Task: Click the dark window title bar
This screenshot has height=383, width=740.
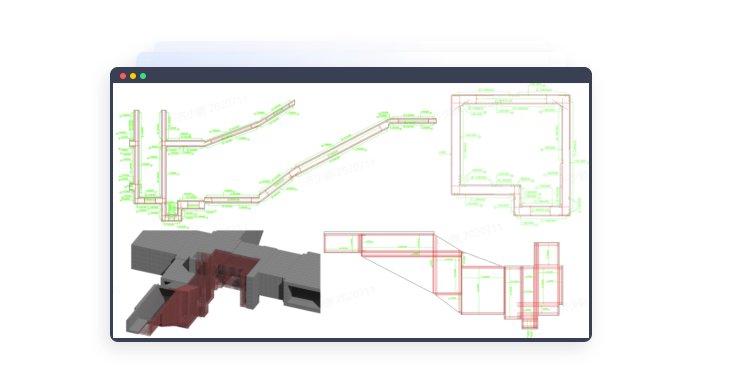Action: pos(351,75)
